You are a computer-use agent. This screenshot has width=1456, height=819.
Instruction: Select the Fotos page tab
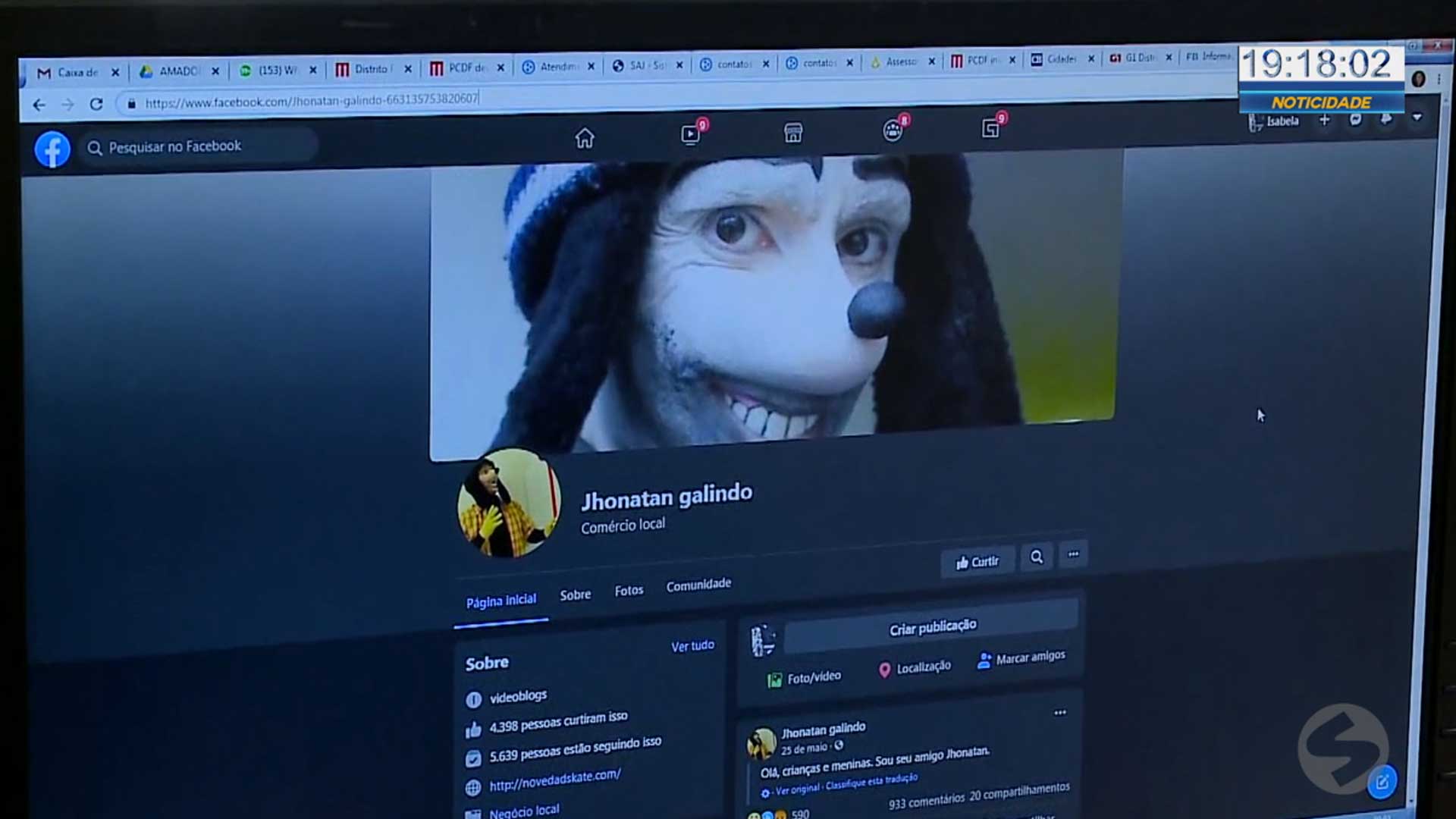629,591
